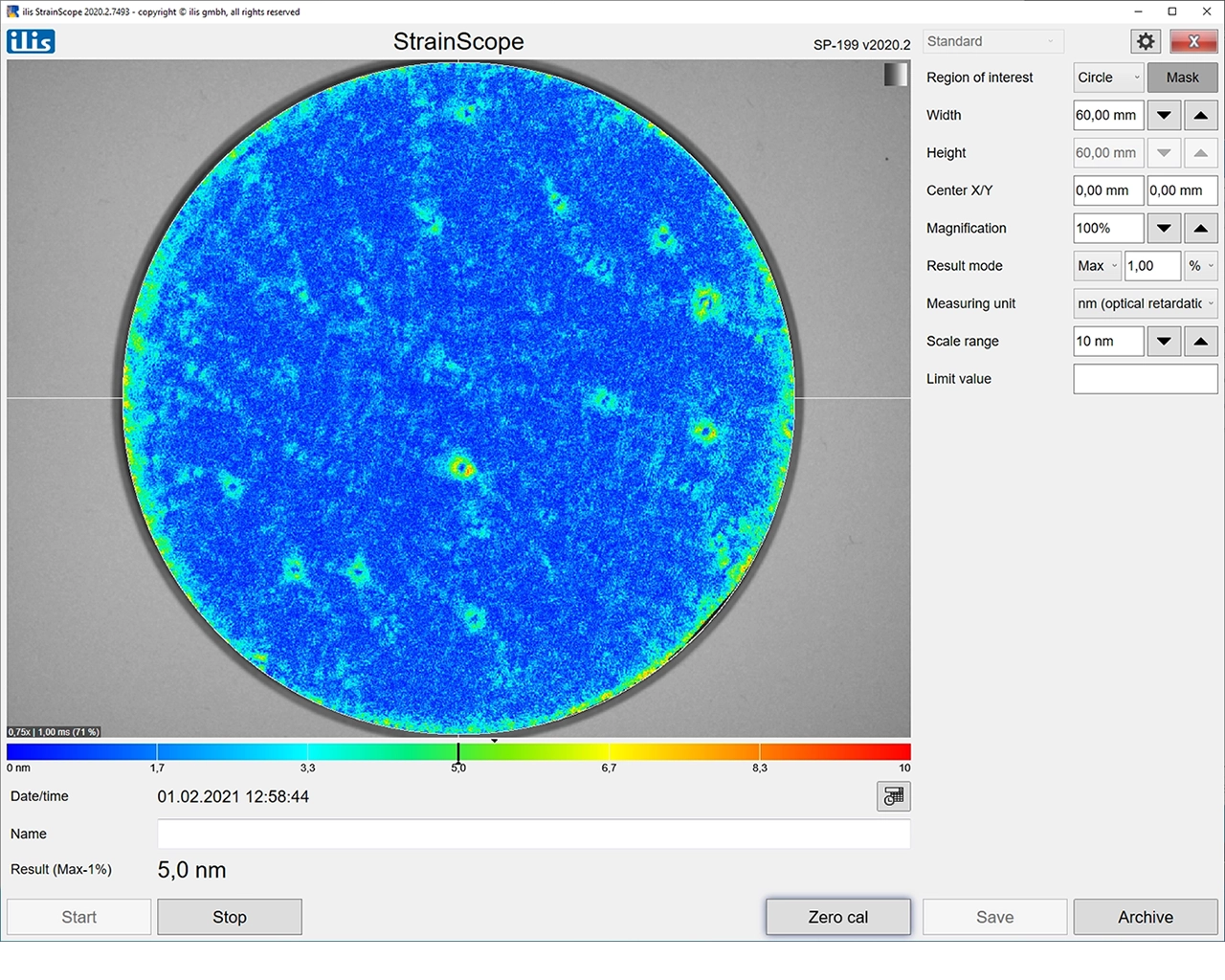Click the exposure info label 0,75x 1,00 ms
1225x980 pixels.
point(54,732)
